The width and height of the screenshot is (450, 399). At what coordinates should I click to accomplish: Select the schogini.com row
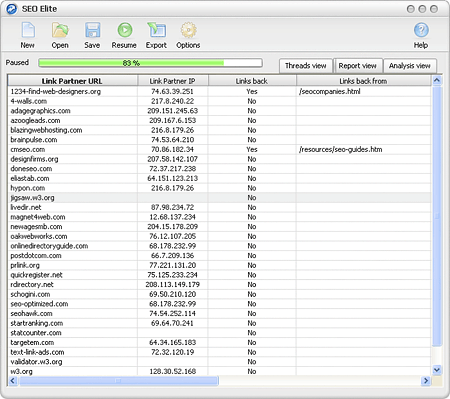click(219, 294)
